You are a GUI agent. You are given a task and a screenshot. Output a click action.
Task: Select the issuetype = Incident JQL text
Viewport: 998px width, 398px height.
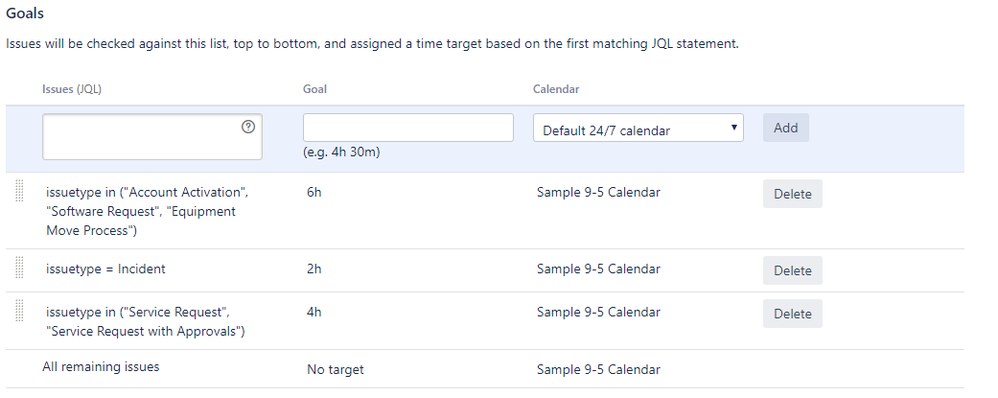[x=106, y=269]
